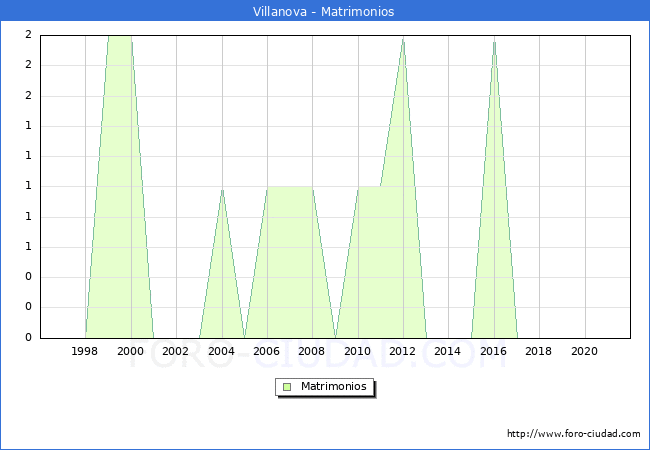Select the 2000 x-axis label

pyautogui.click(x=130, y=351)
